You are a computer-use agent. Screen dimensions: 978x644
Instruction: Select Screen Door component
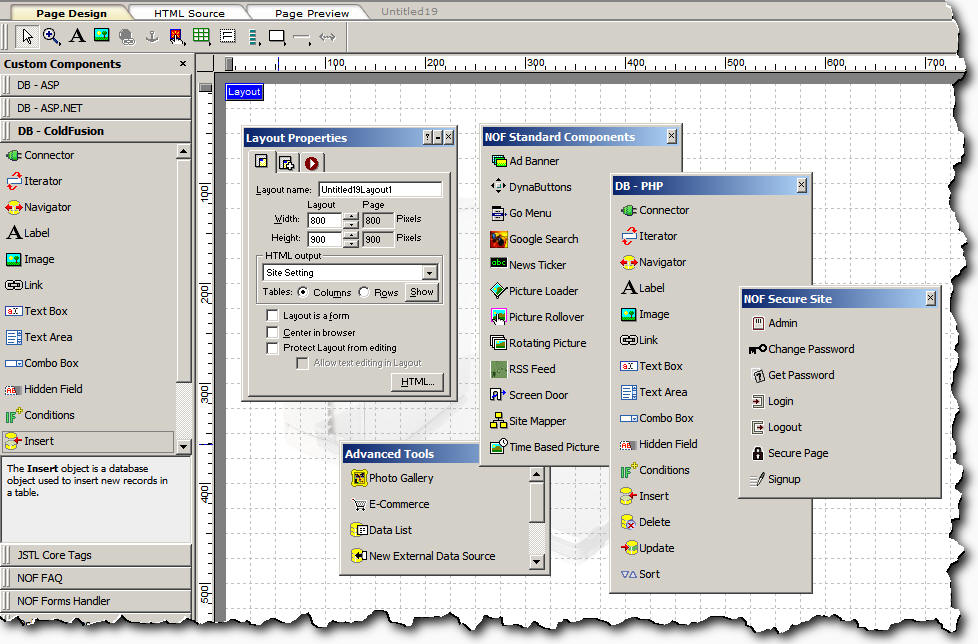pos(530,395)
